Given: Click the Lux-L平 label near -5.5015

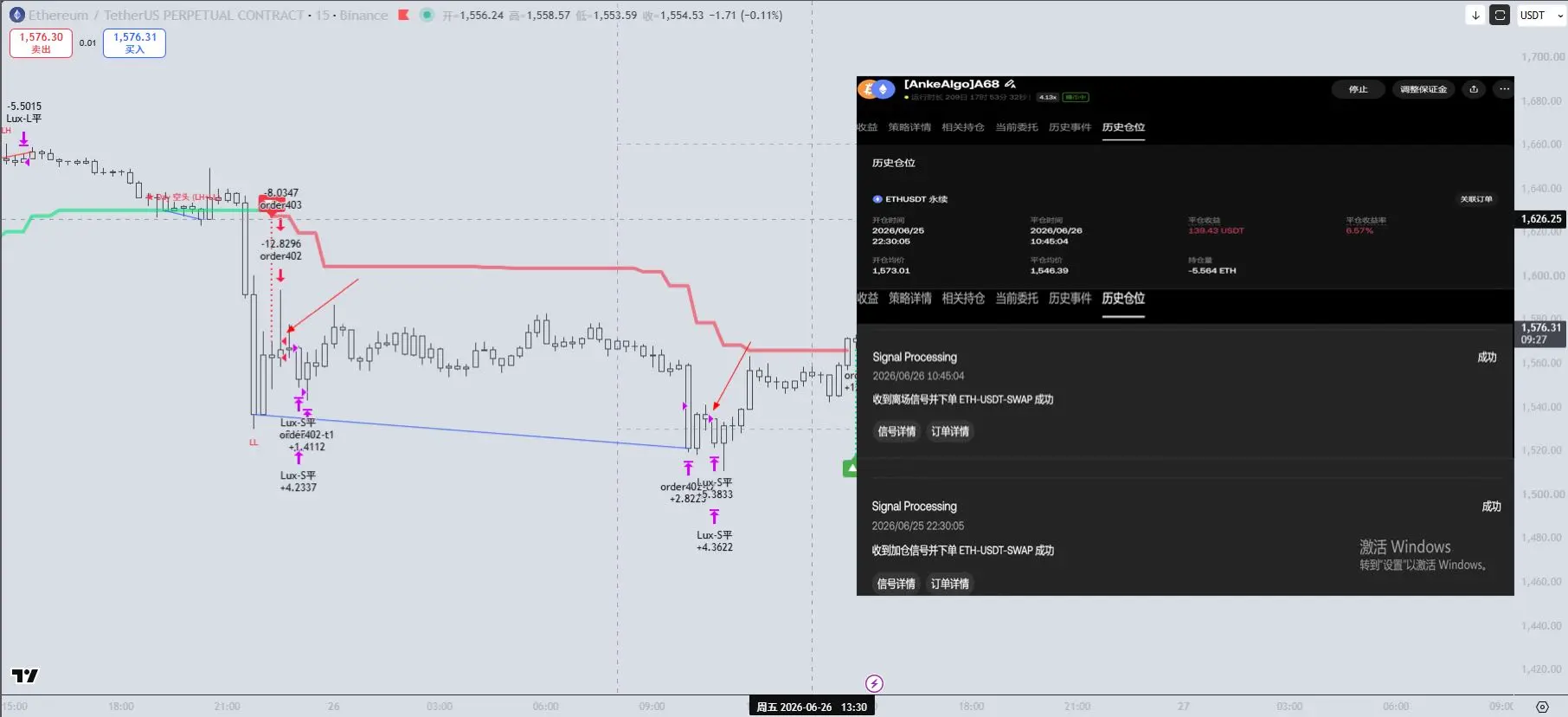Looking at the screenshot, I should point(24,119).
